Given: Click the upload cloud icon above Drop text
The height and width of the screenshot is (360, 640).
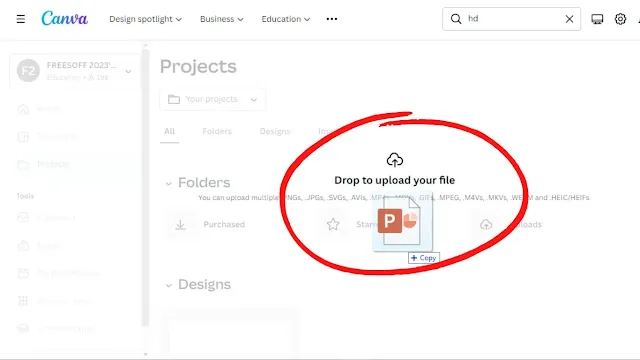Looking at the screenshot, I should point(395,160).
